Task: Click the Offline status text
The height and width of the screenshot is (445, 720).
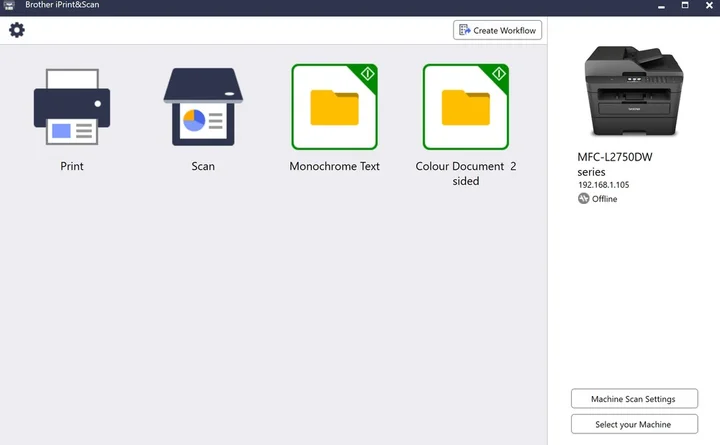Action: point(604,199)
